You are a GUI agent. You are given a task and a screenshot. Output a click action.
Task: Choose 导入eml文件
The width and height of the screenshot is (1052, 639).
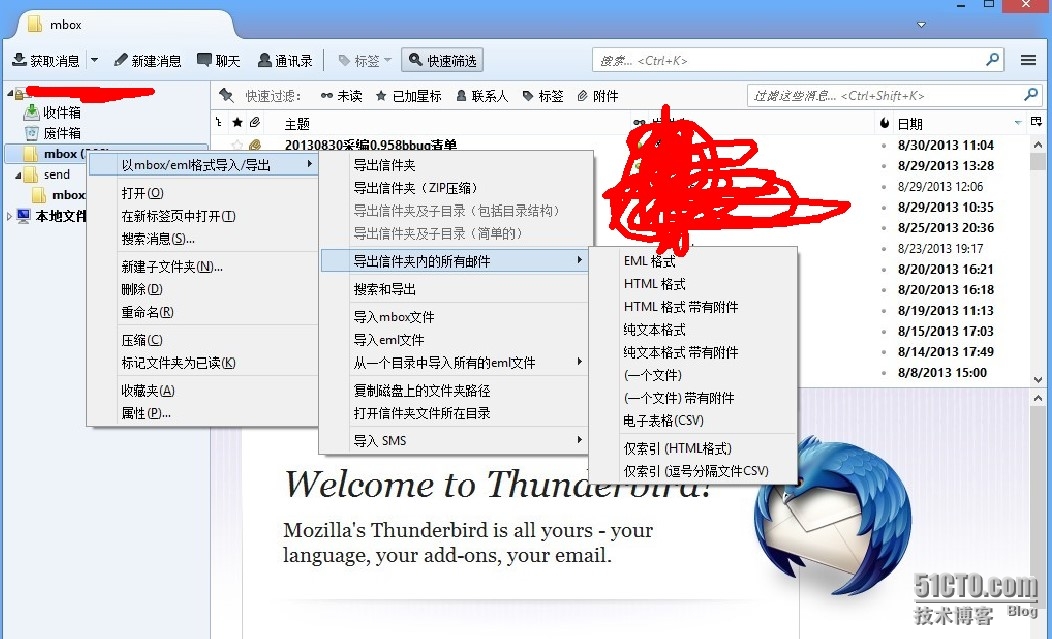point(388,340)
